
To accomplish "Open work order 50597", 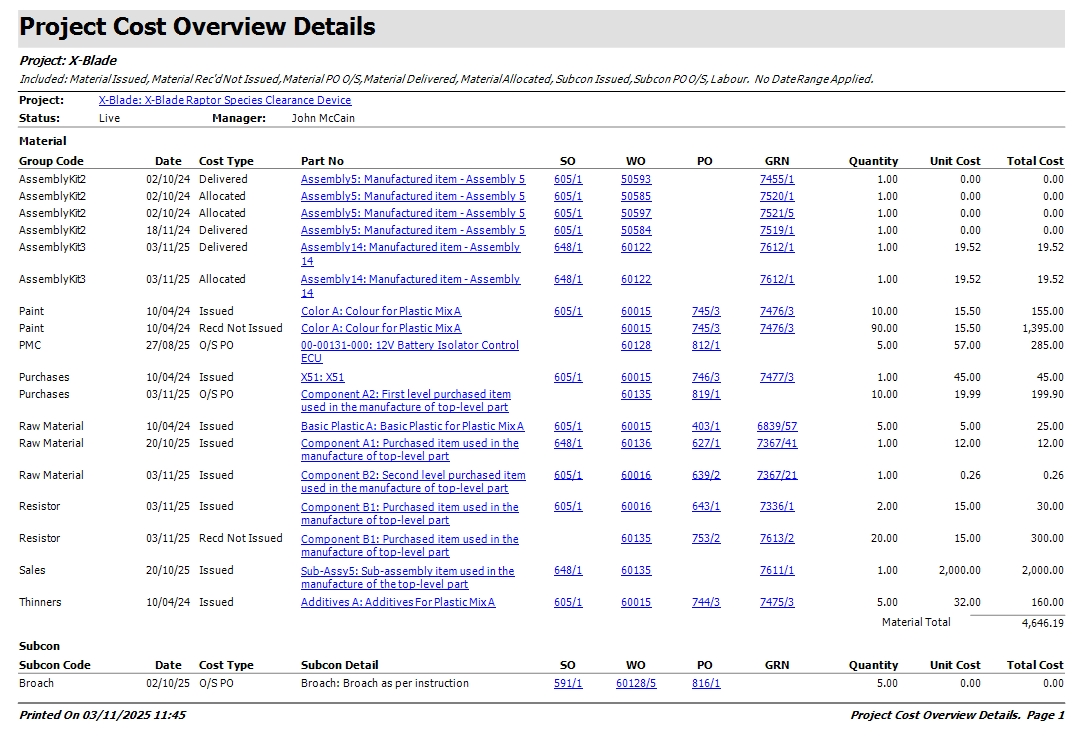I will 635,214.
